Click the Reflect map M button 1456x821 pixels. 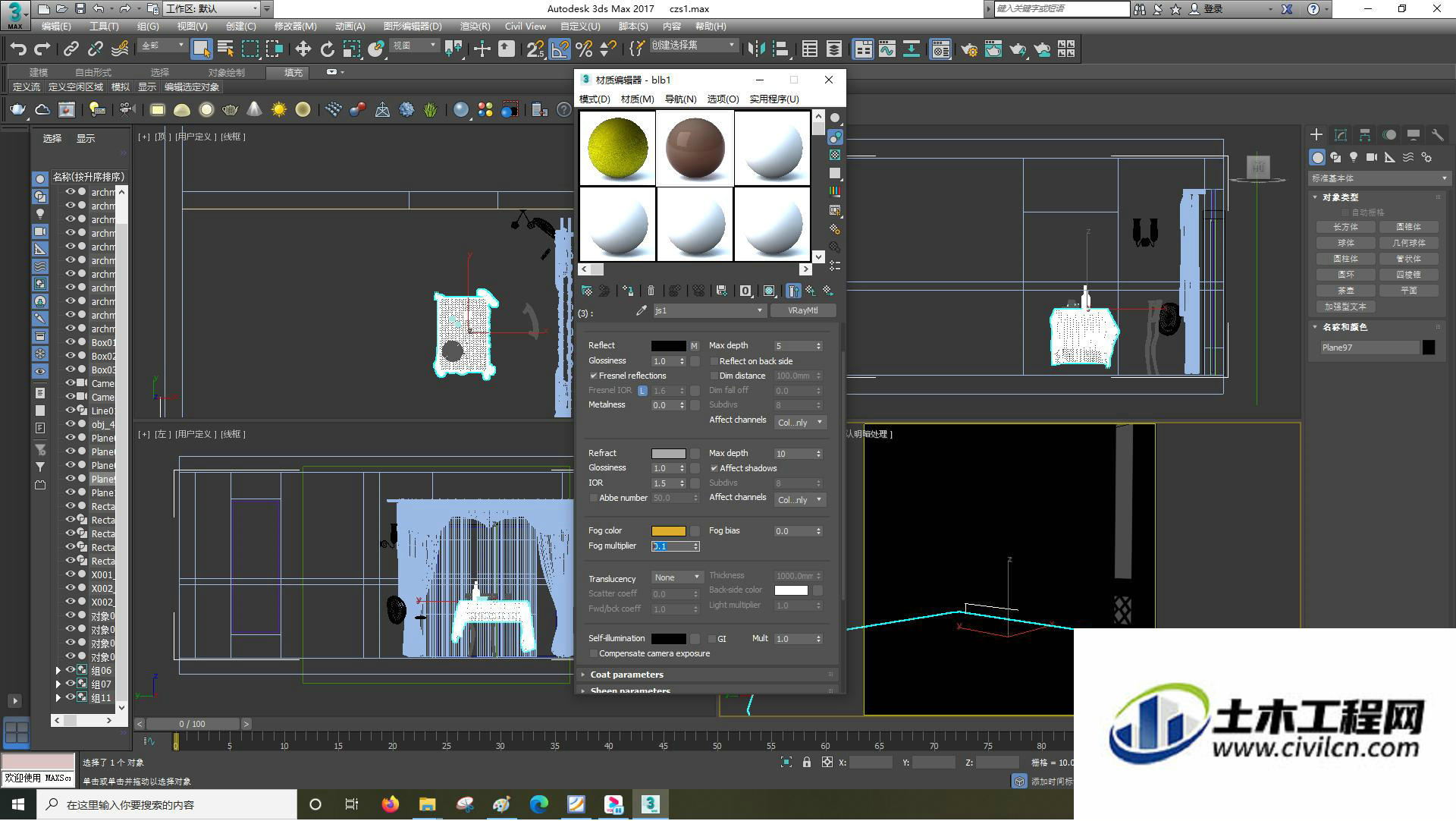(694, 346)
